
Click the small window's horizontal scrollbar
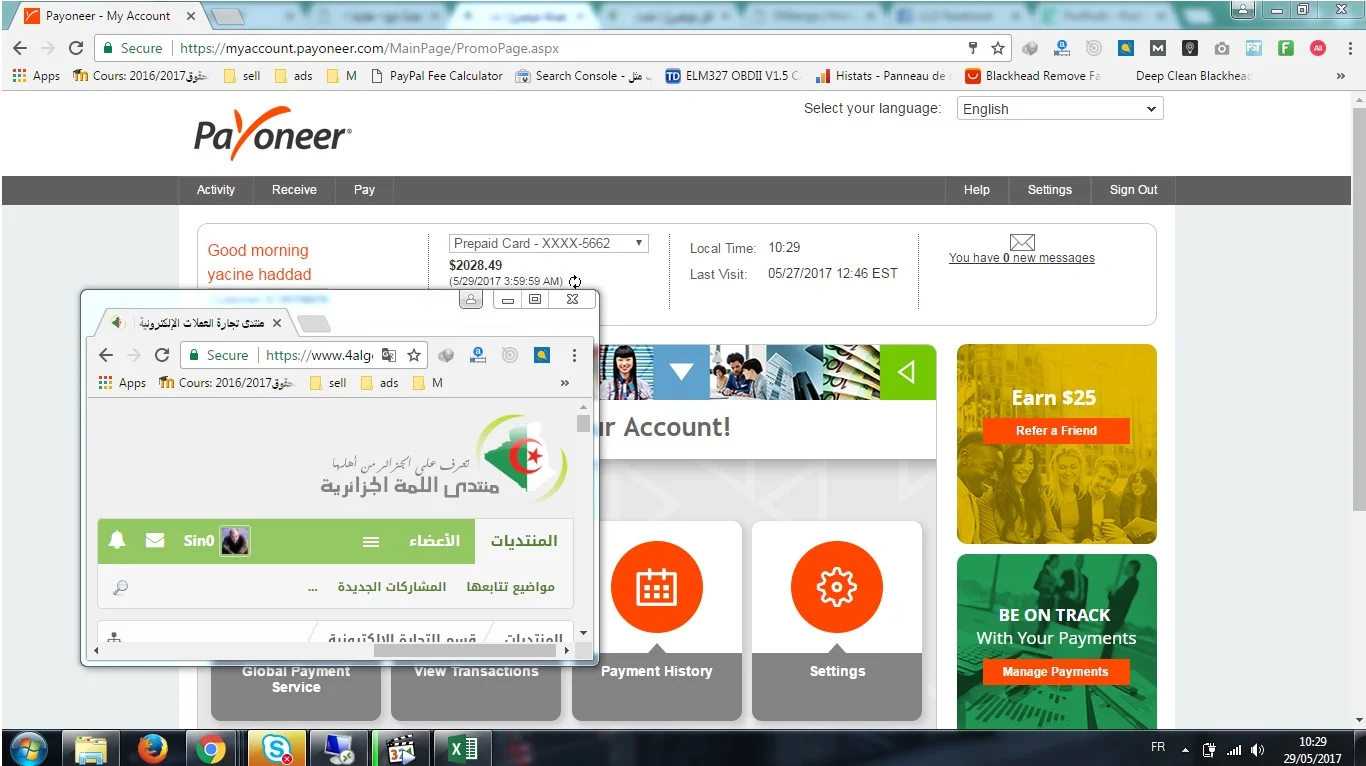[x=464, y=651]
